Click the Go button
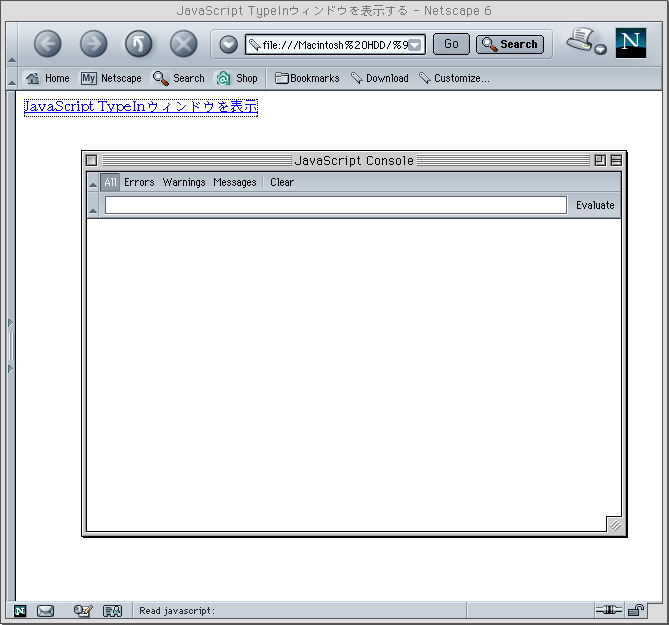The width and height of the screenshot is (669, 625). pos(451,44)
